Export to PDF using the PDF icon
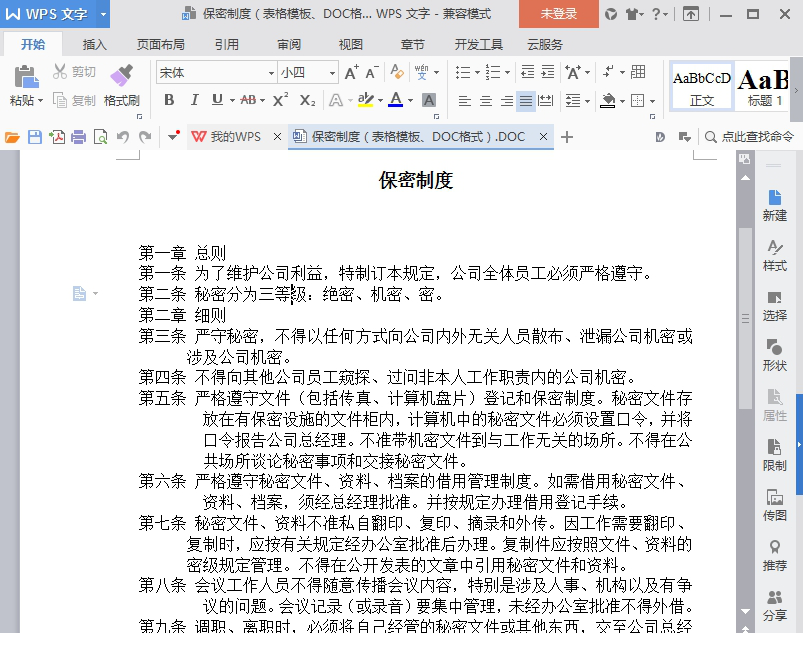The width and height of the screenshot is (803, 658). click(57, 137)
